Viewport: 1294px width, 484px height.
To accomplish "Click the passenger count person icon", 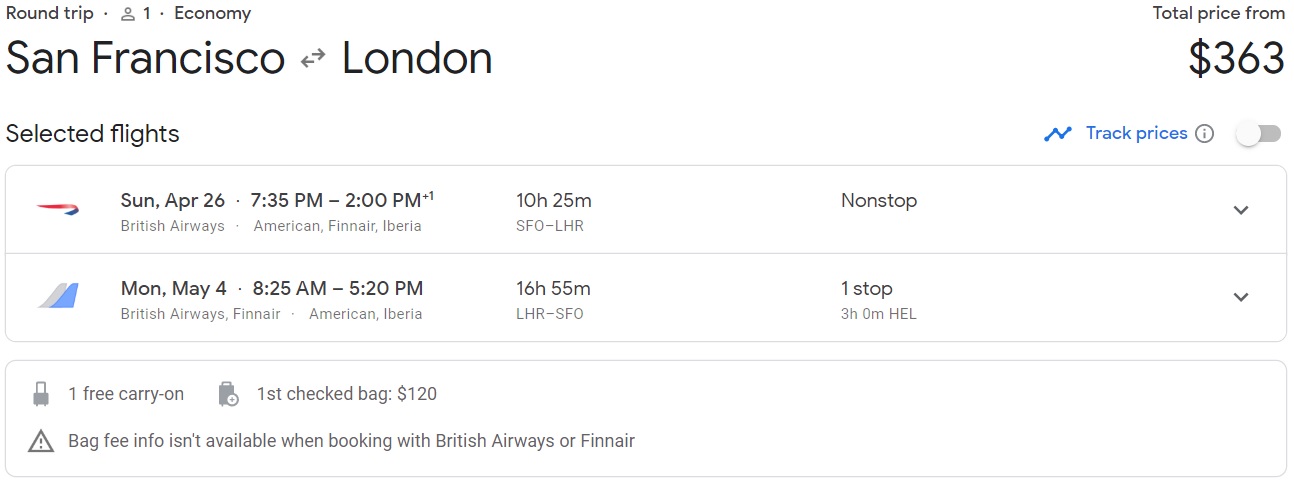I will [127, 14].
